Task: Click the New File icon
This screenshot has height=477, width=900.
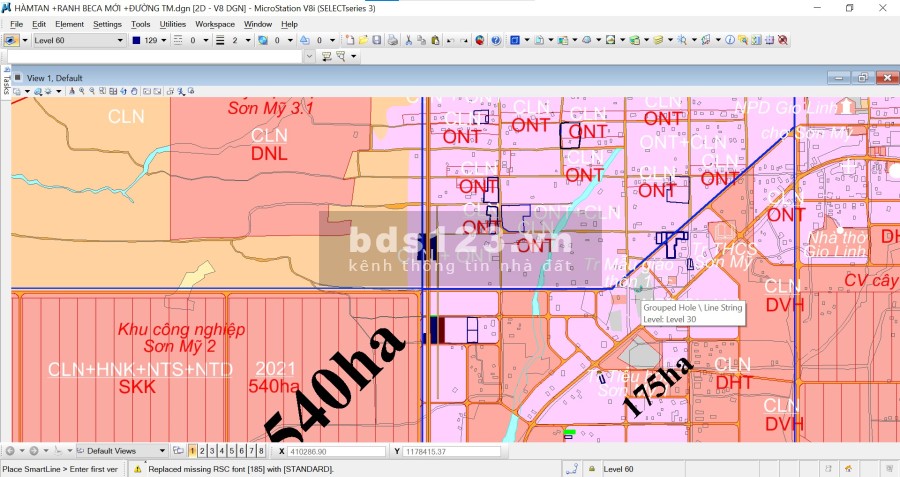Action: 350,40
